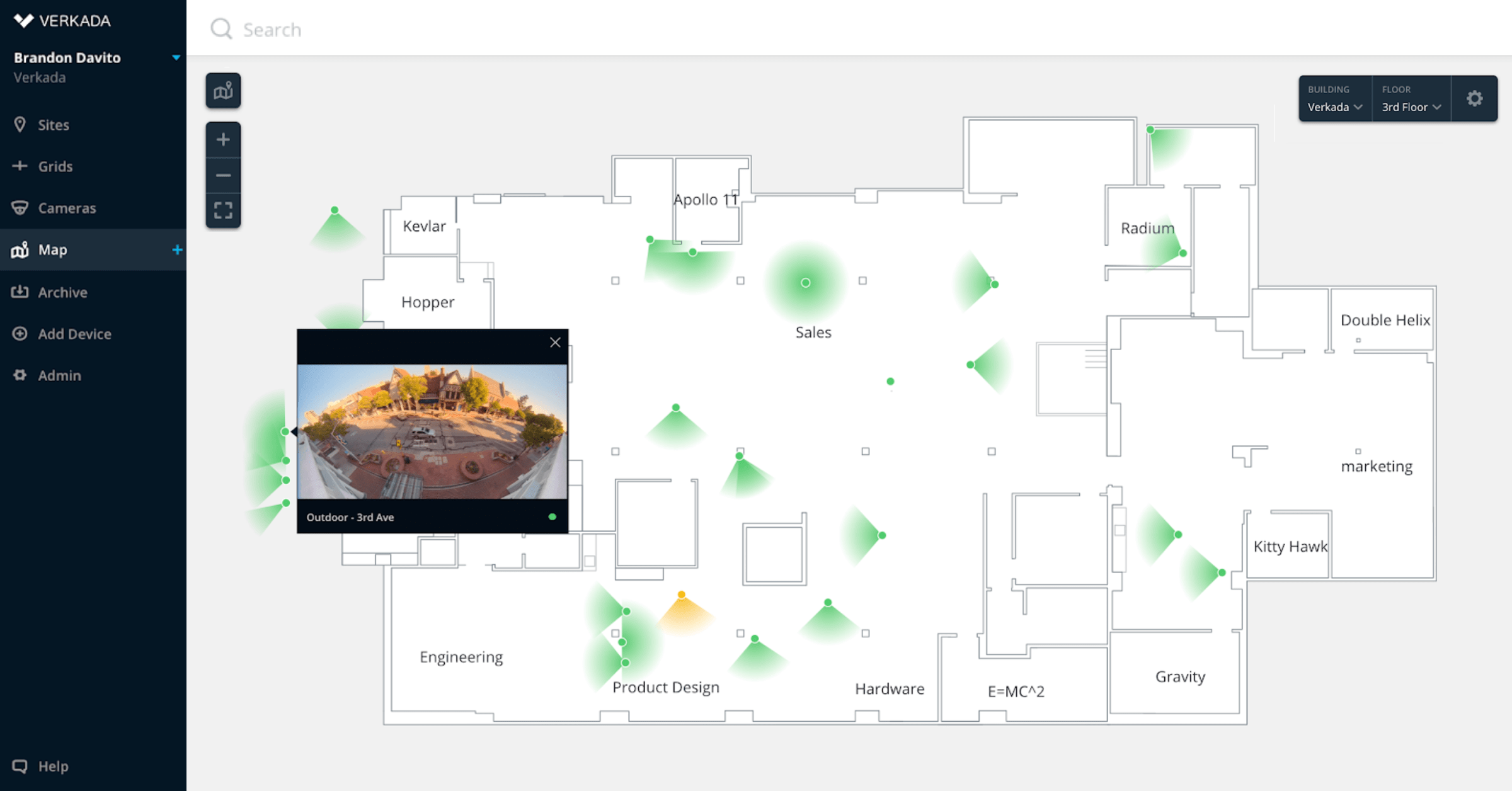Screen dimensions: 1512x791
Task: Click the fullscreen expand icon
Action: pos(223,209)
